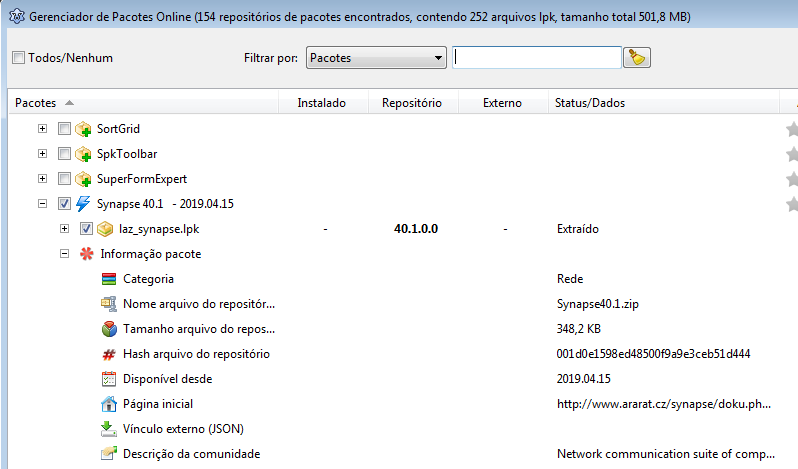Collapse the Synapse 40.1 tree node
Image resolution: width=798 pixels, height=469 pixels.
42,203
